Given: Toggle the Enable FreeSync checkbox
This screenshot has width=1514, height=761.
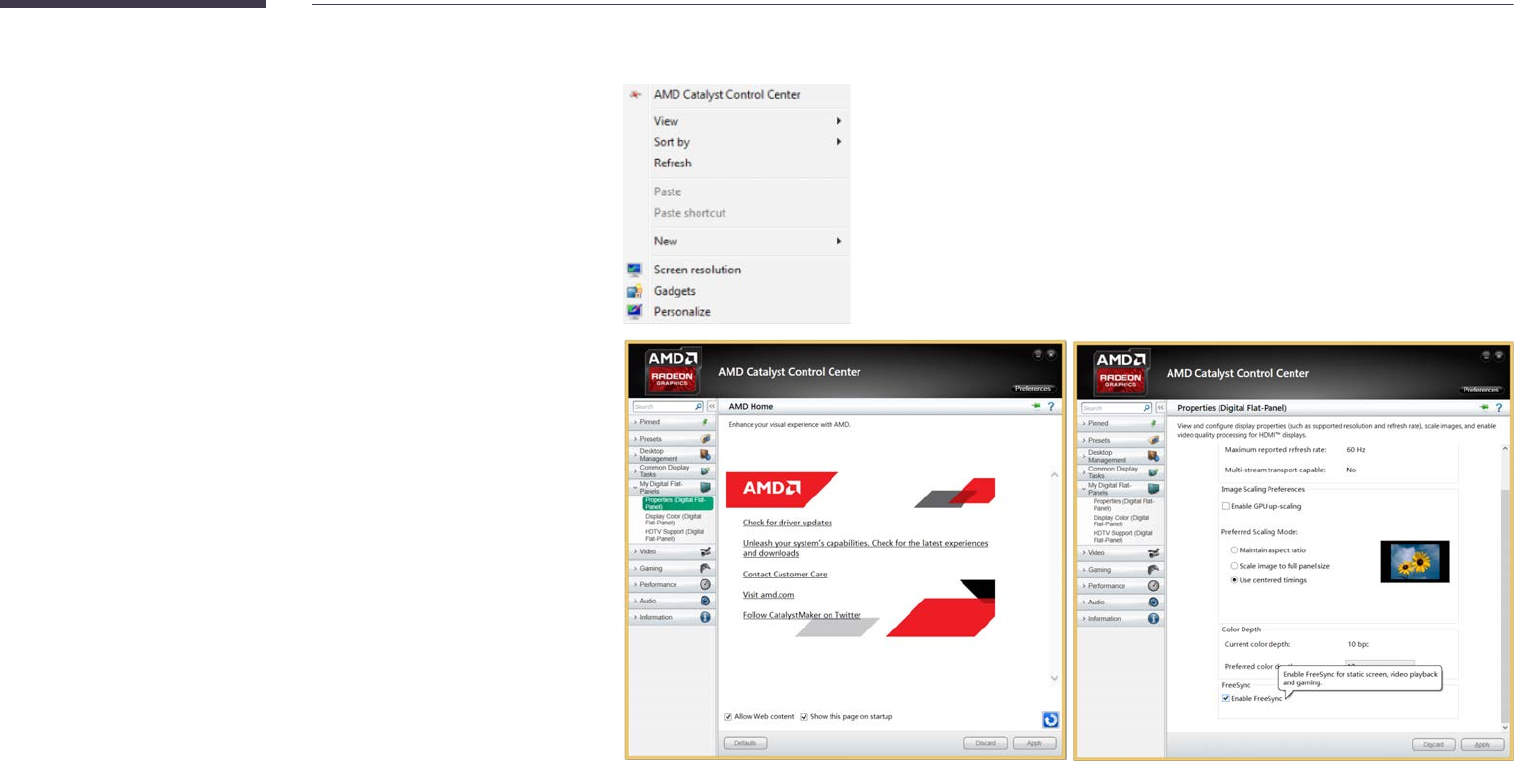Looking at the screenshot, I should click(1226, 699).
